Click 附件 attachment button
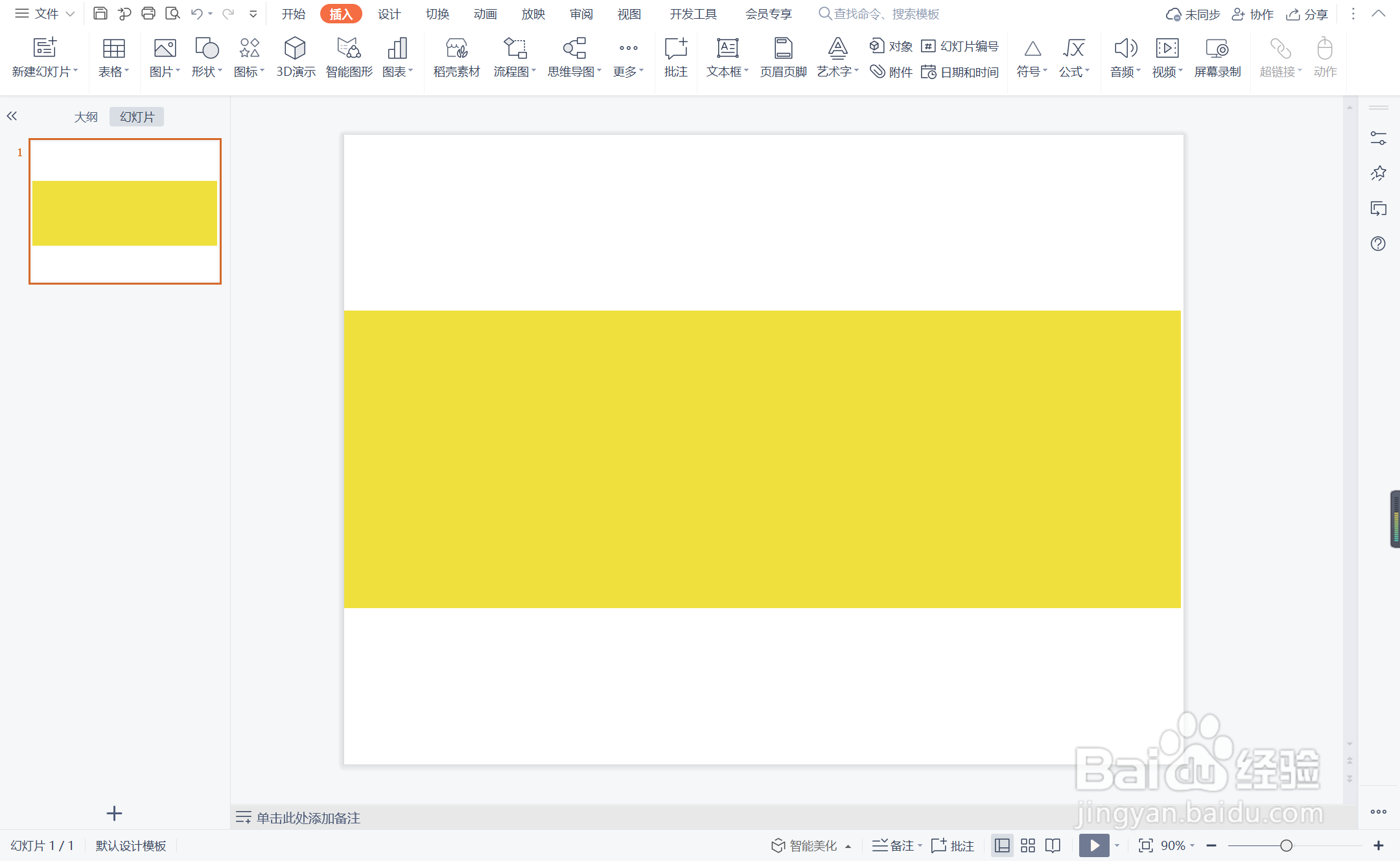The image size is (1400, 861). click(x=891, y=72)
